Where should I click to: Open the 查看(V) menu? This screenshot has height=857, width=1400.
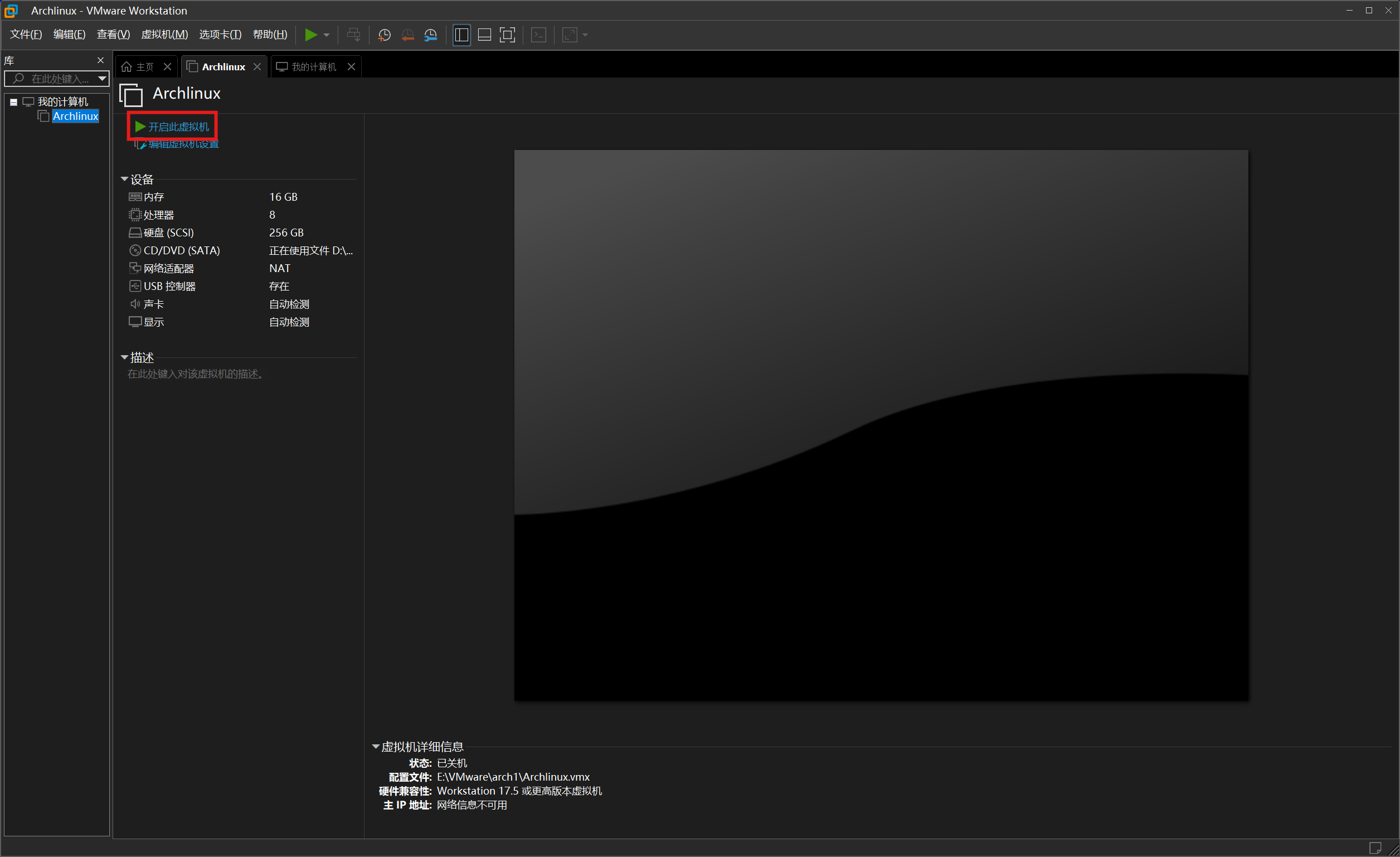114,35
